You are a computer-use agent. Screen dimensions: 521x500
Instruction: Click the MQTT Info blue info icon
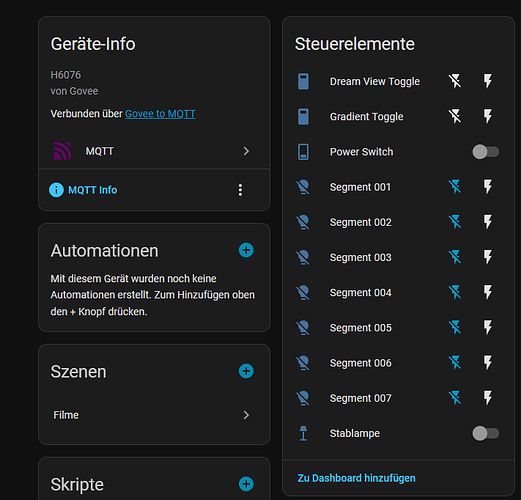(56, 190)
